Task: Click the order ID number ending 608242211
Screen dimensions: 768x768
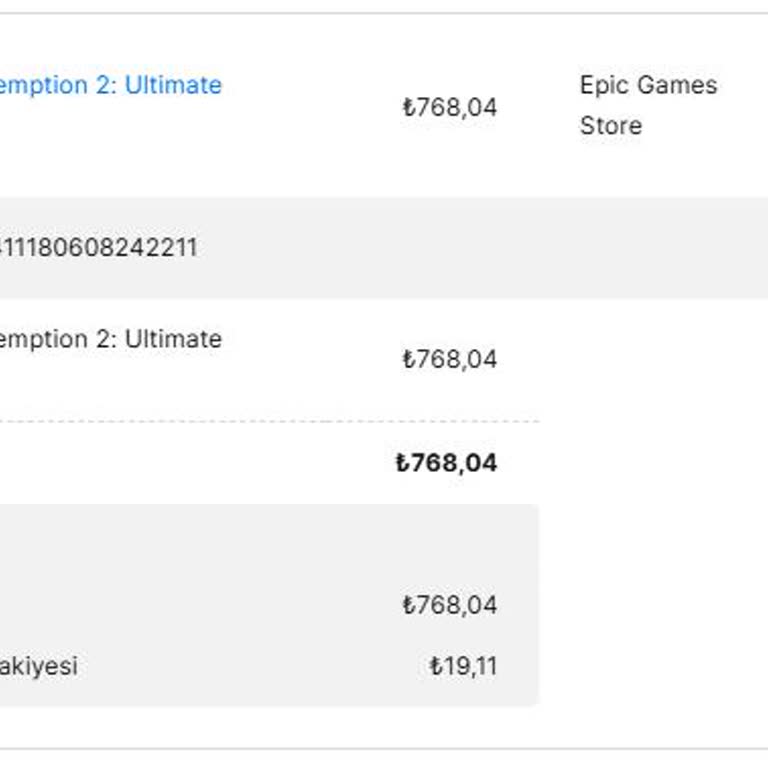Action: click(x=98, y=247)
